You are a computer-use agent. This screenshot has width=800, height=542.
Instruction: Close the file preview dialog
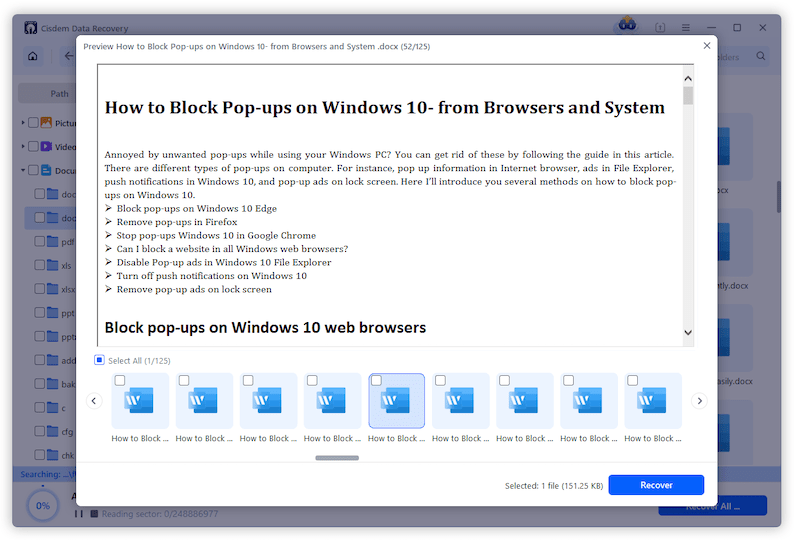coord(707,45)
